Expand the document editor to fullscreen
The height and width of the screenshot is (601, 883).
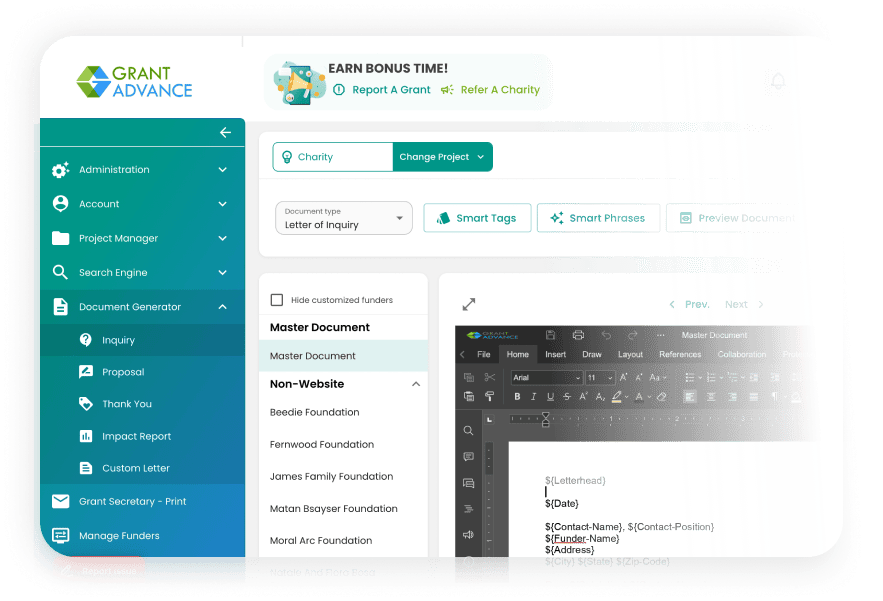[469, 304]
